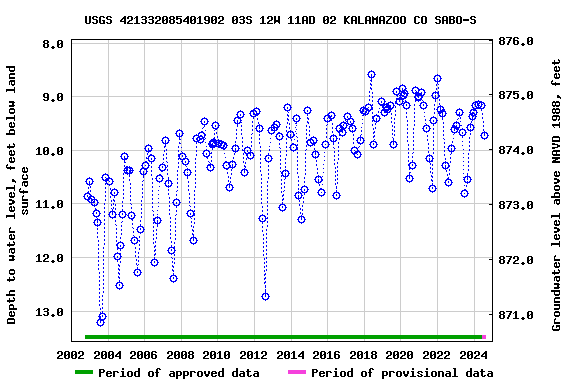This screenshot has width=576, height=384.
Task: Click the 2002 year label
Action: click(x=71, y=355)
